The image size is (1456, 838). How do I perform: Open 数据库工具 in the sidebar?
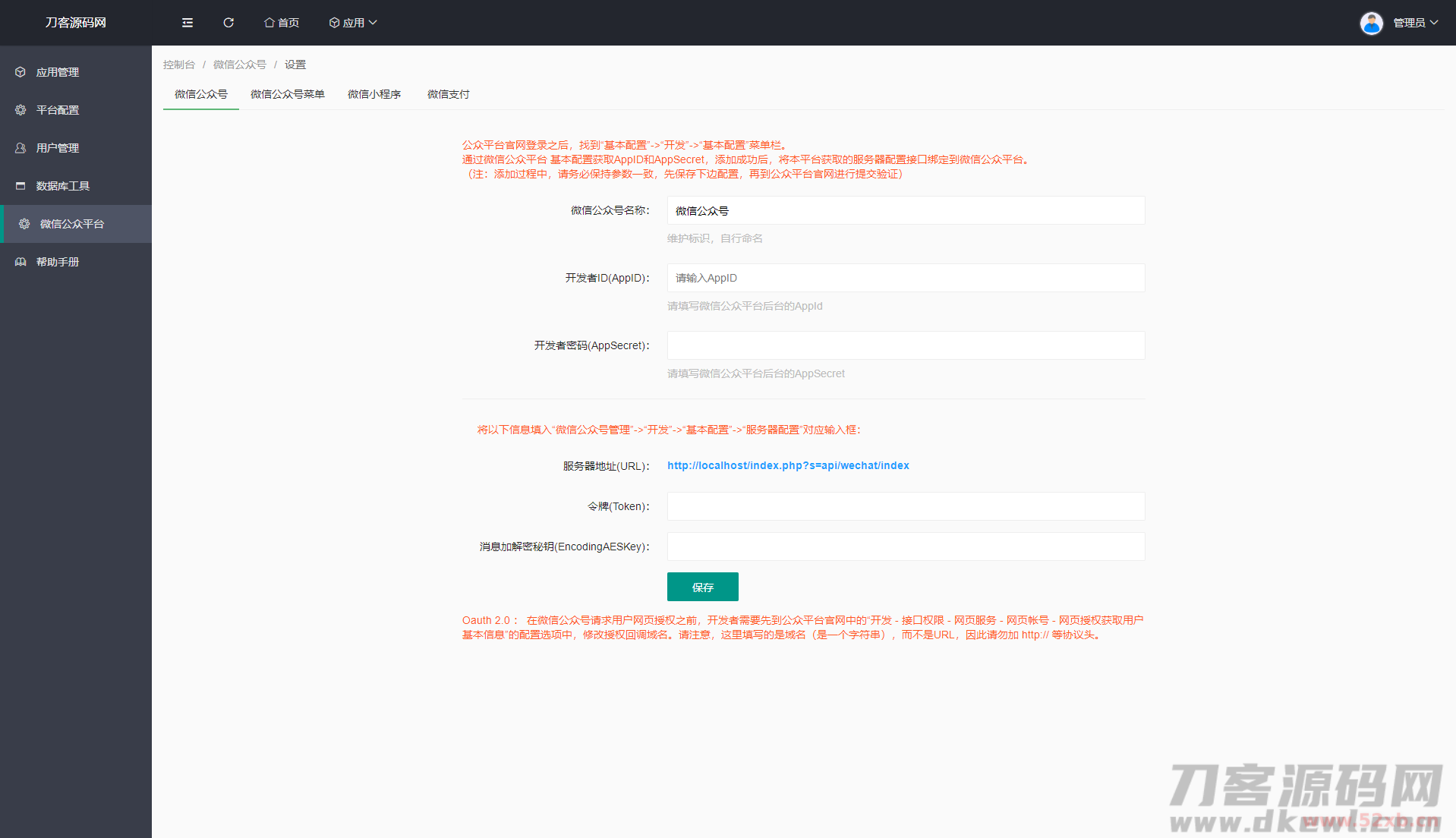tap(63, 186)
